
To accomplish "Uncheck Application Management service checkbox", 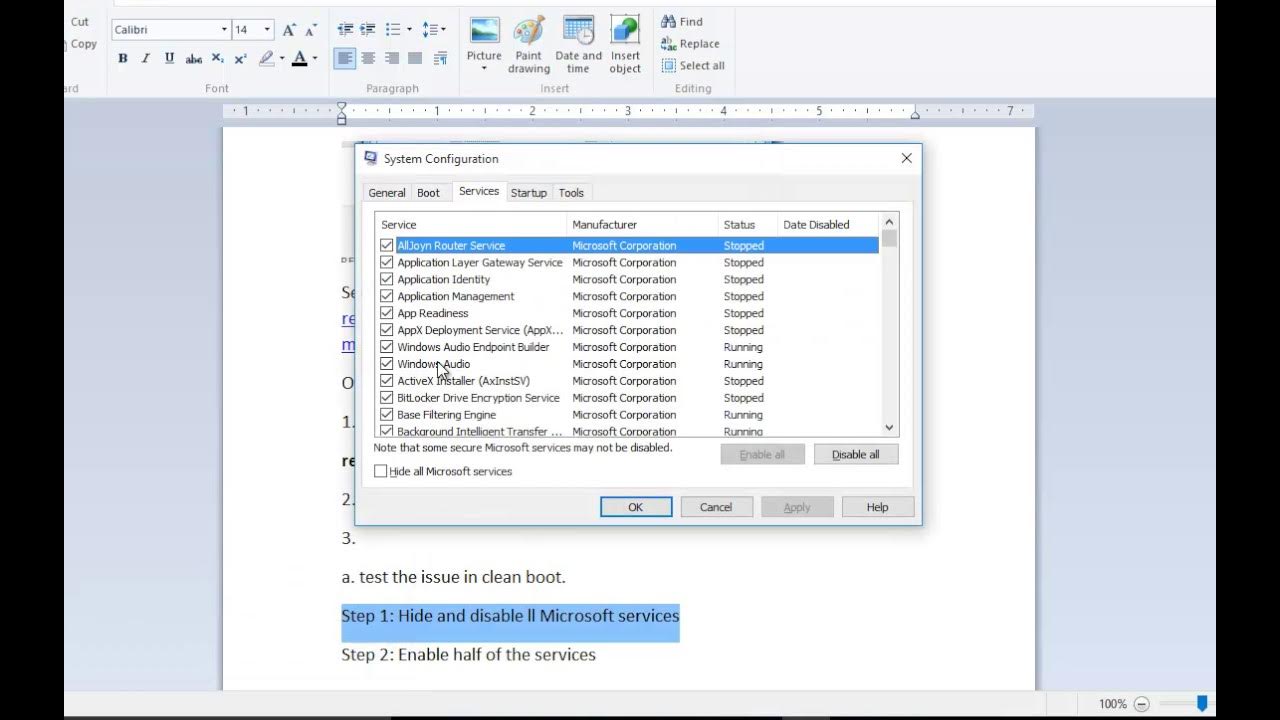I will 387,296.
